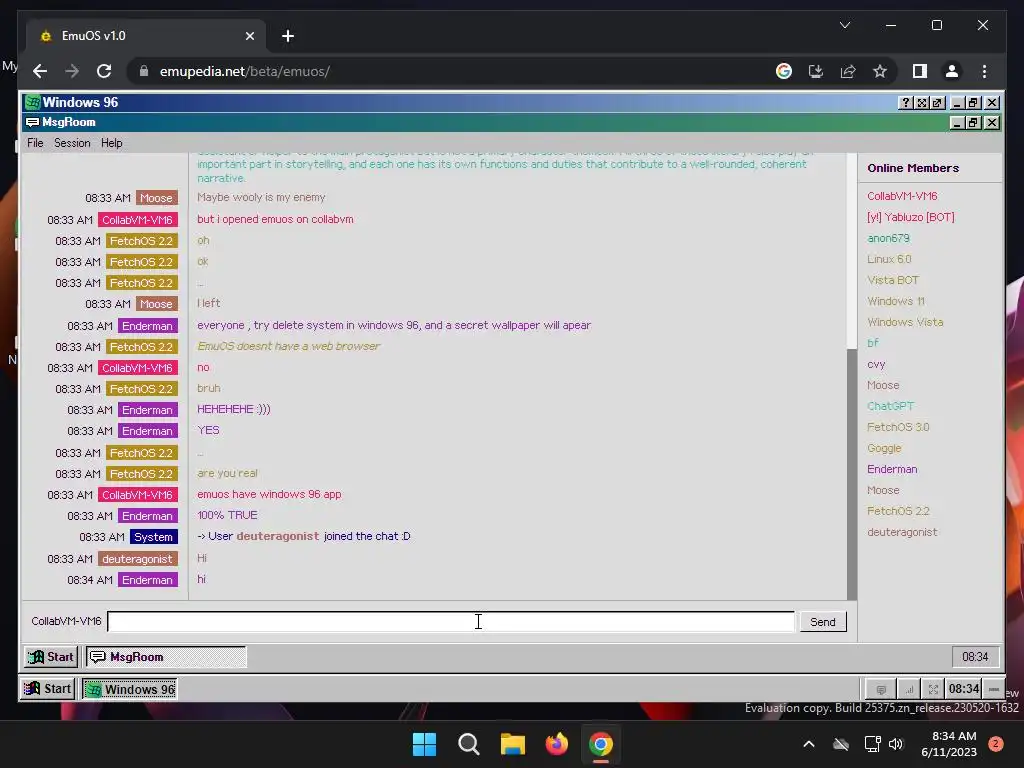Click the MsgRoom chat bubble icon in title bar
Viewport: 1024px width, 768px height.
32,122
